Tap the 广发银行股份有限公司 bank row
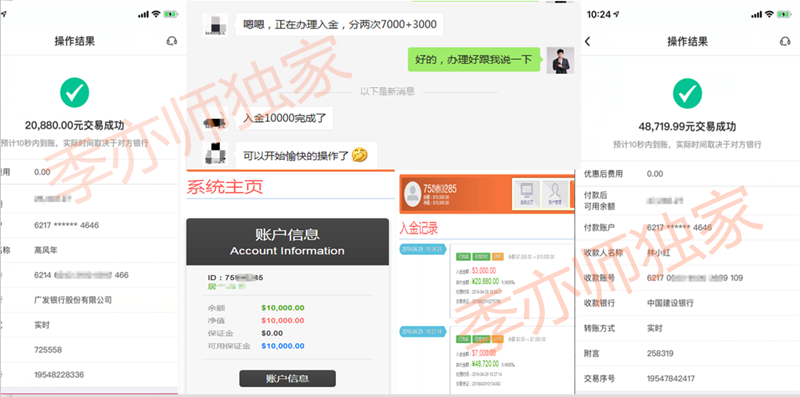 (89, 300)
